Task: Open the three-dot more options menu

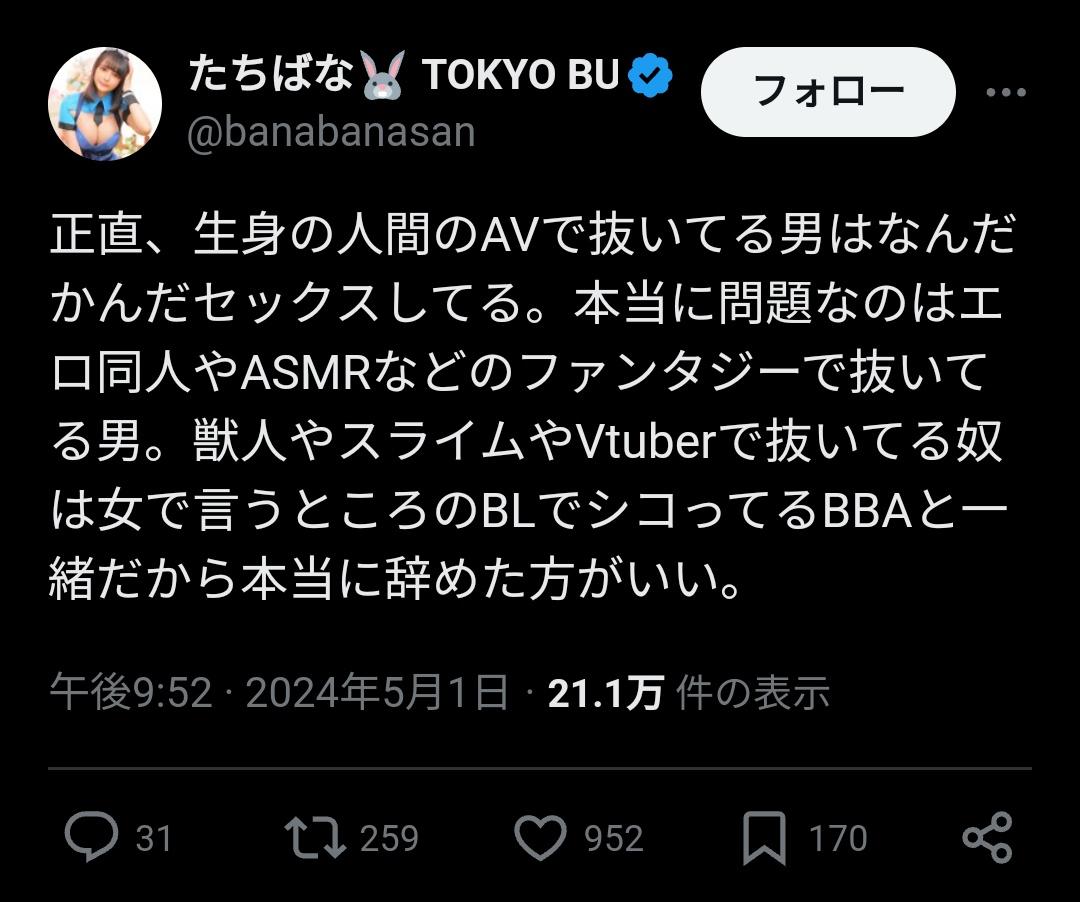Action: (x=1006, y=92)
